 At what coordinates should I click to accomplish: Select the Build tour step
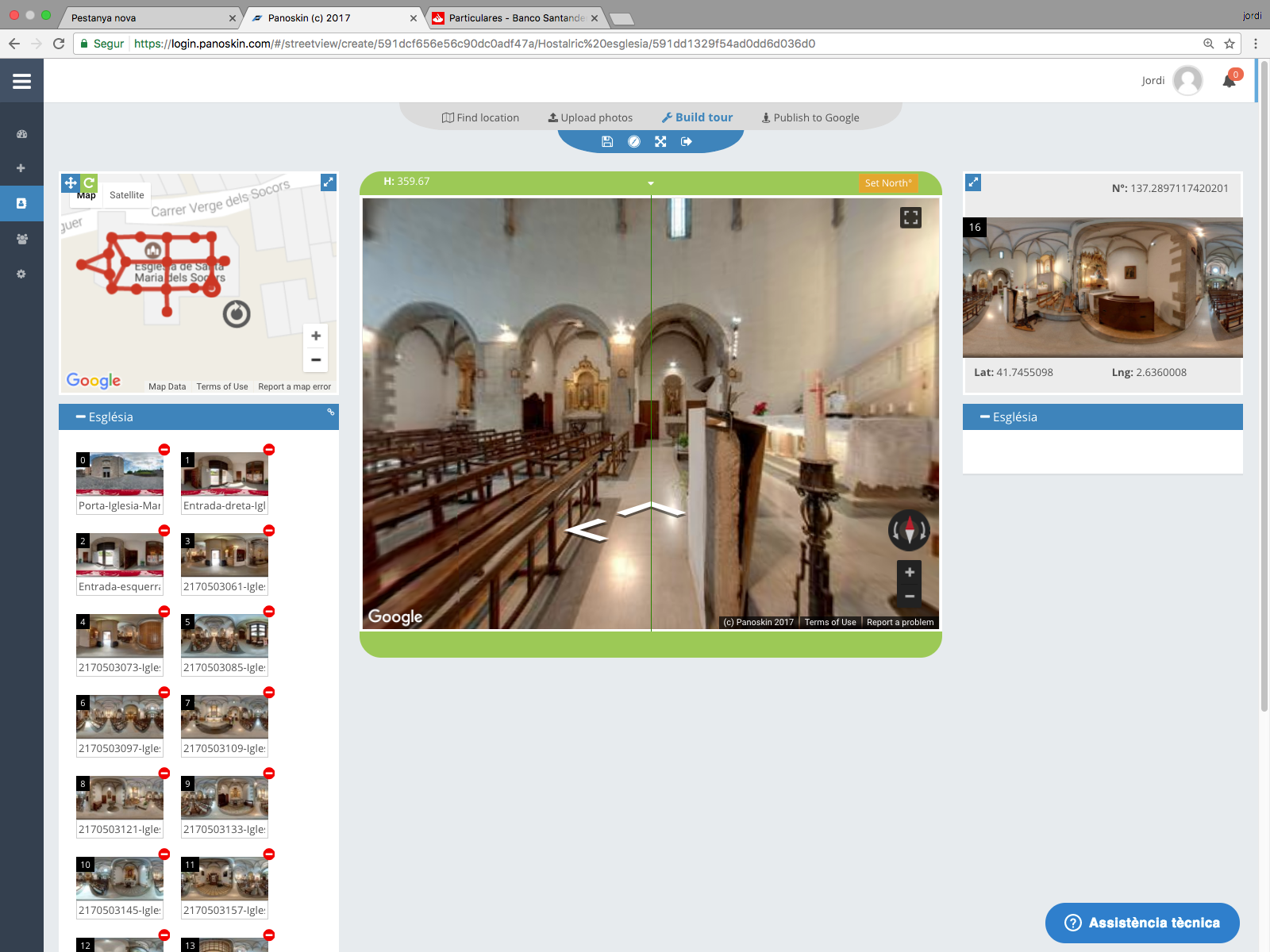(697, 117)
